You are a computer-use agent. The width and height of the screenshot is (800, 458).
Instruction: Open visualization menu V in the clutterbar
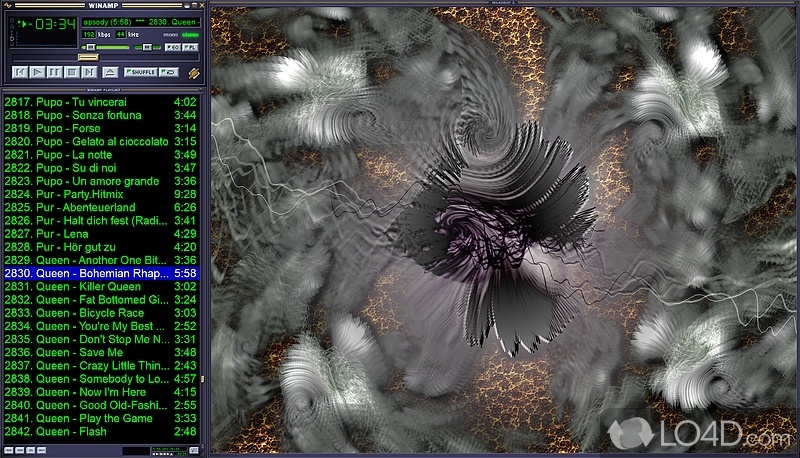pos(12,44)
